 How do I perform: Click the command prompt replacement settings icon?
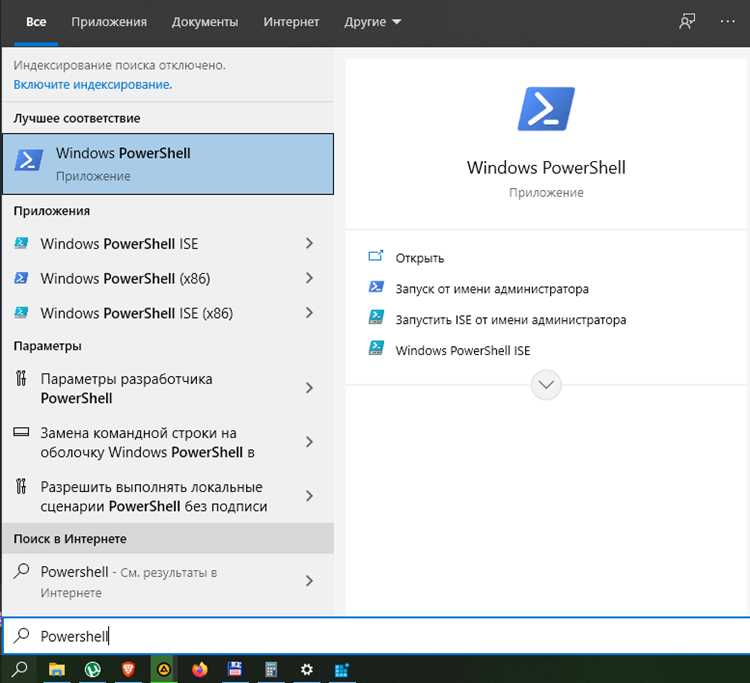[x=21, y=432]
